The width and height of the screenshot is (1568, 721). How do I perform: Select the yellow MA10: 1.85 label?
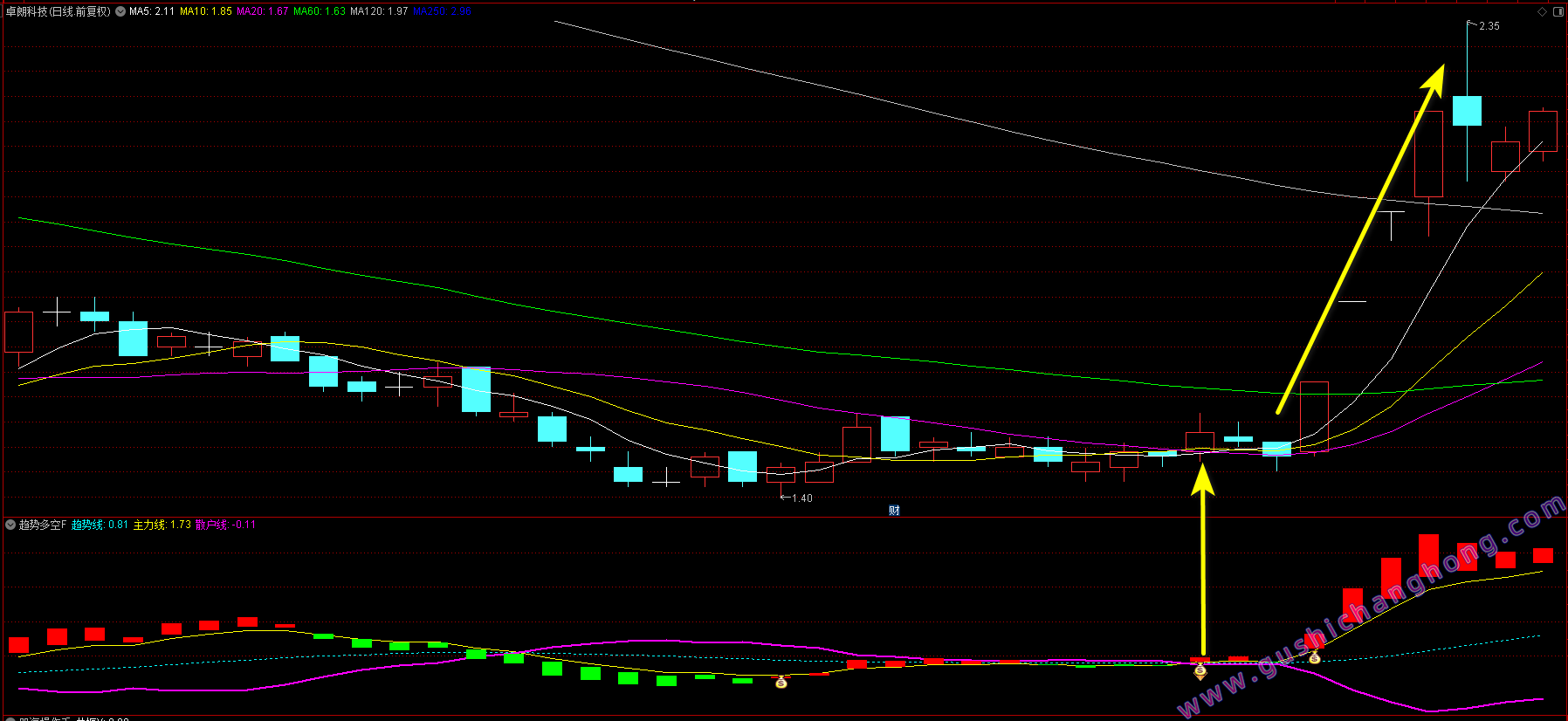[206, 11]
